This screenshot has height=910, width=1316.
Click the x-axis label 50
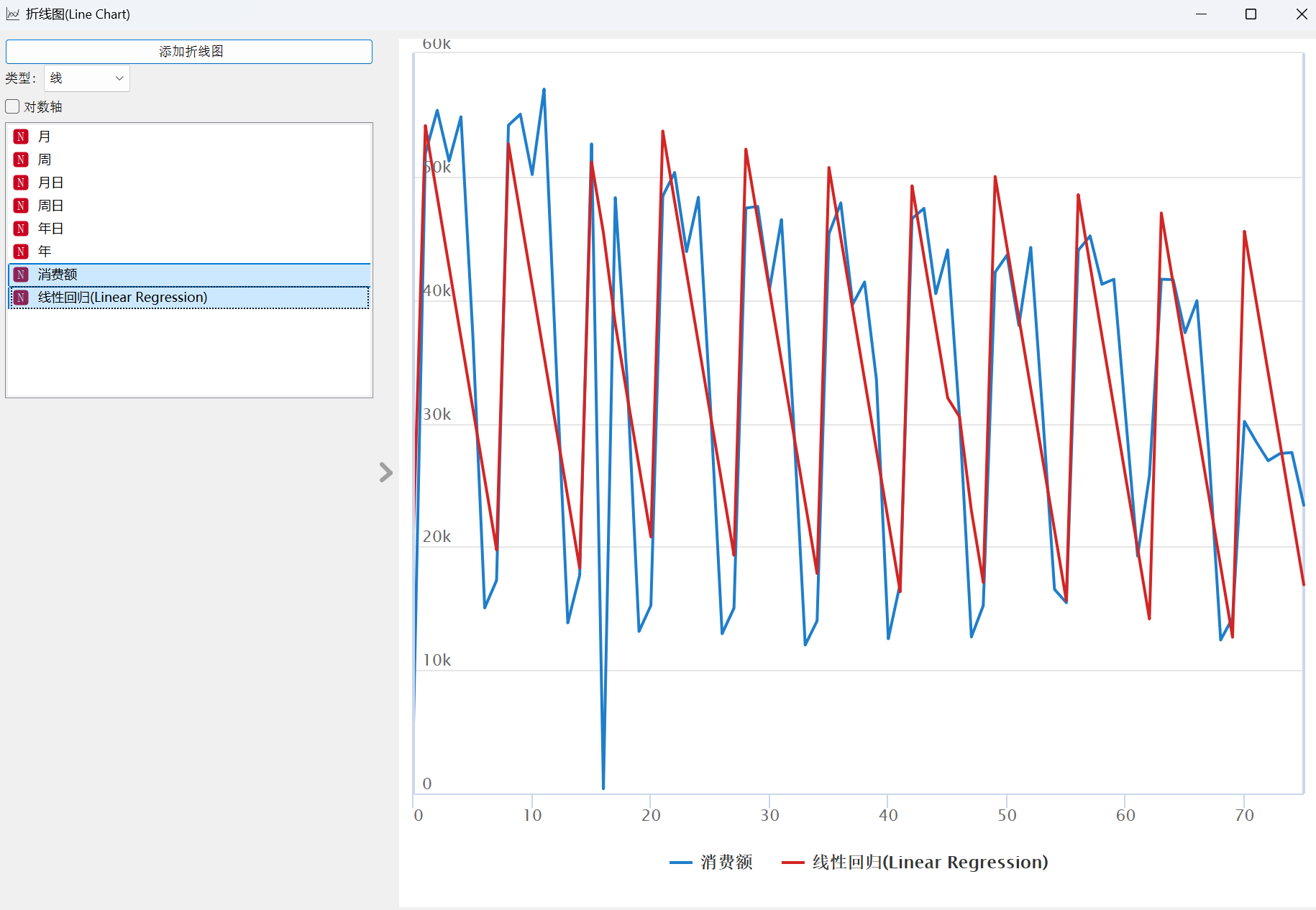pos(1007,815)
